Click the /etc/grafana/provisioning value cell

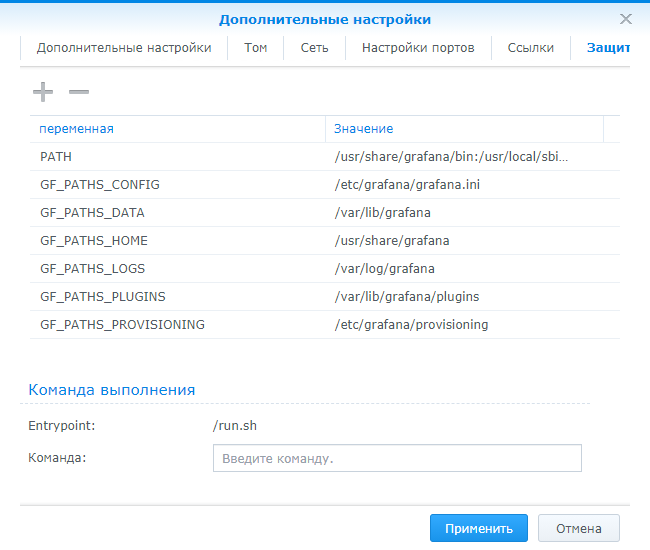(411, 325)
